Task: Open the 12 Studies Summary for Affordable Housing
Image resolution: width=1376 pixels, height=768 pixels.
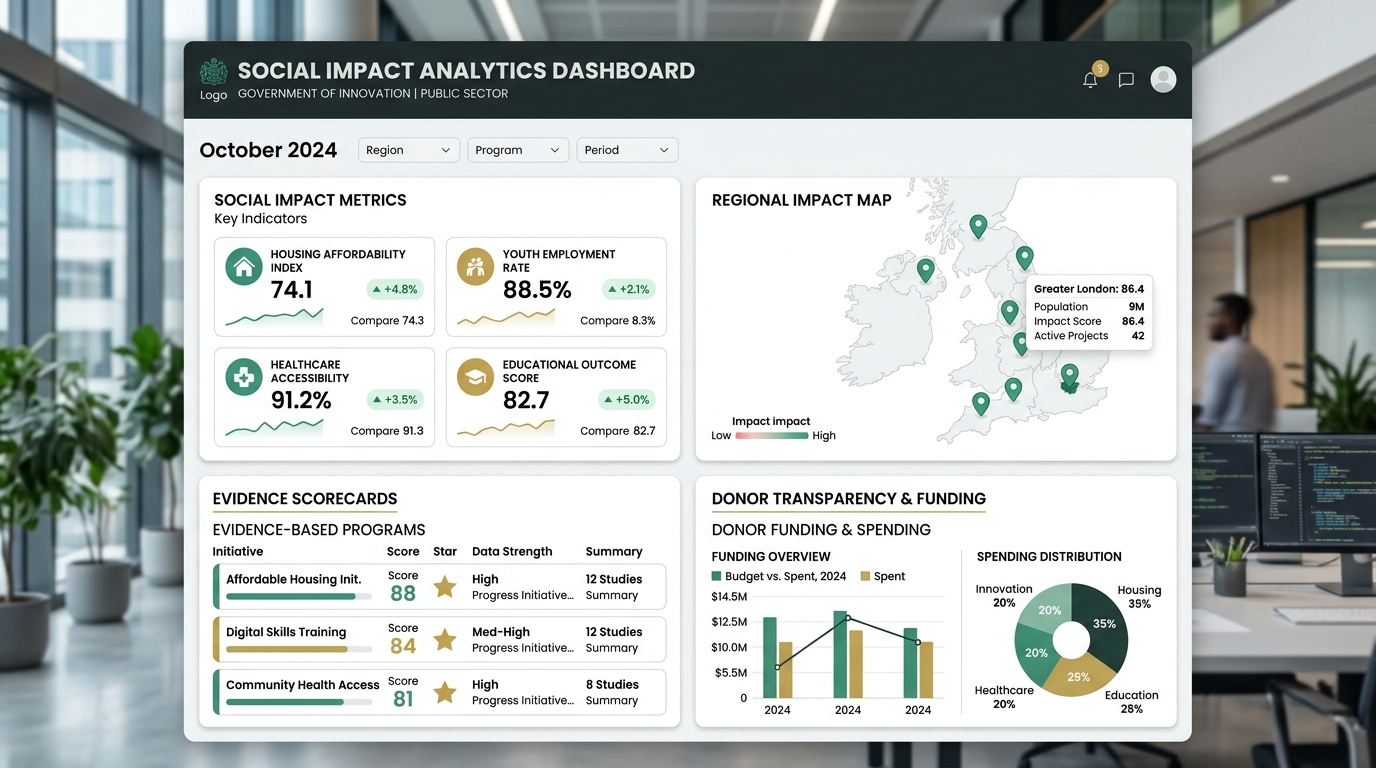Action: (614, 587)
